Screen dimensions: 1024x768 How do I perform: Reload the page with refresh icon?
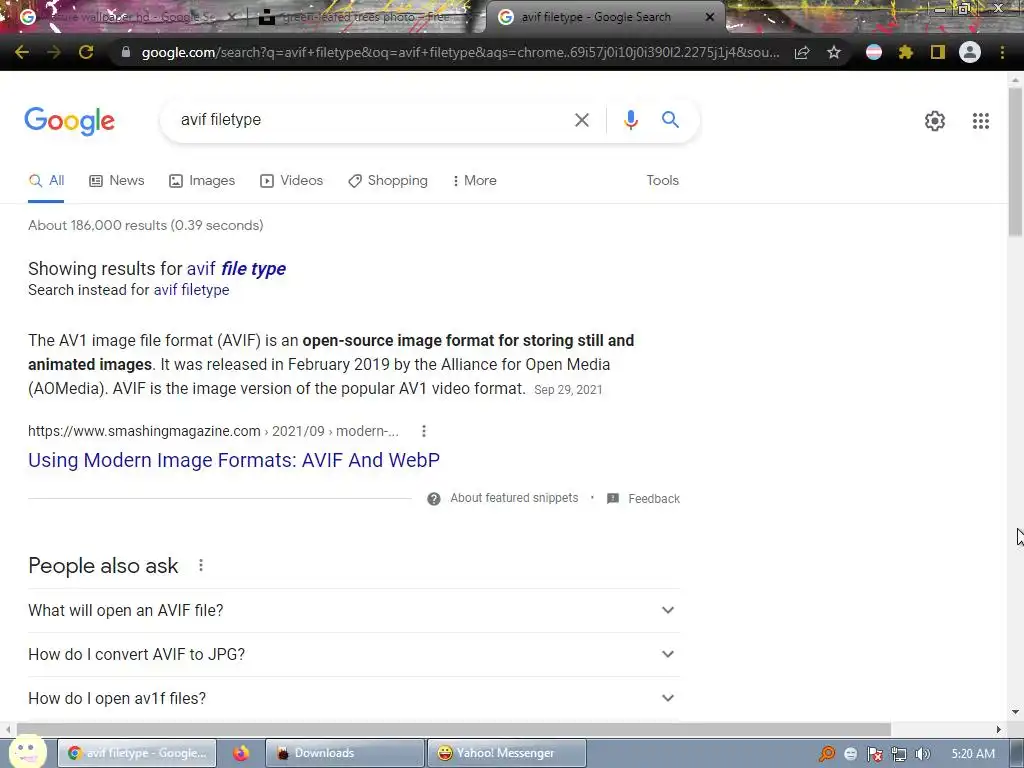(86, 52)
